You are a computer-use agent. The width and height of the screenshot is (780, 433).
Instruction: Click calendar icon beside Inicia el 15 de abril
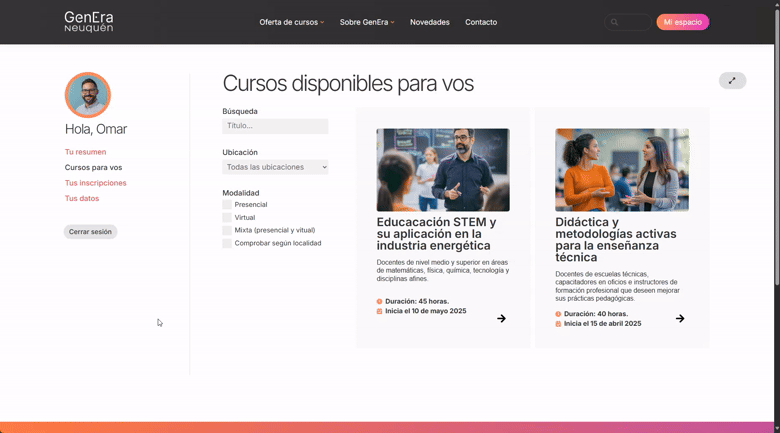coord(558,324)
